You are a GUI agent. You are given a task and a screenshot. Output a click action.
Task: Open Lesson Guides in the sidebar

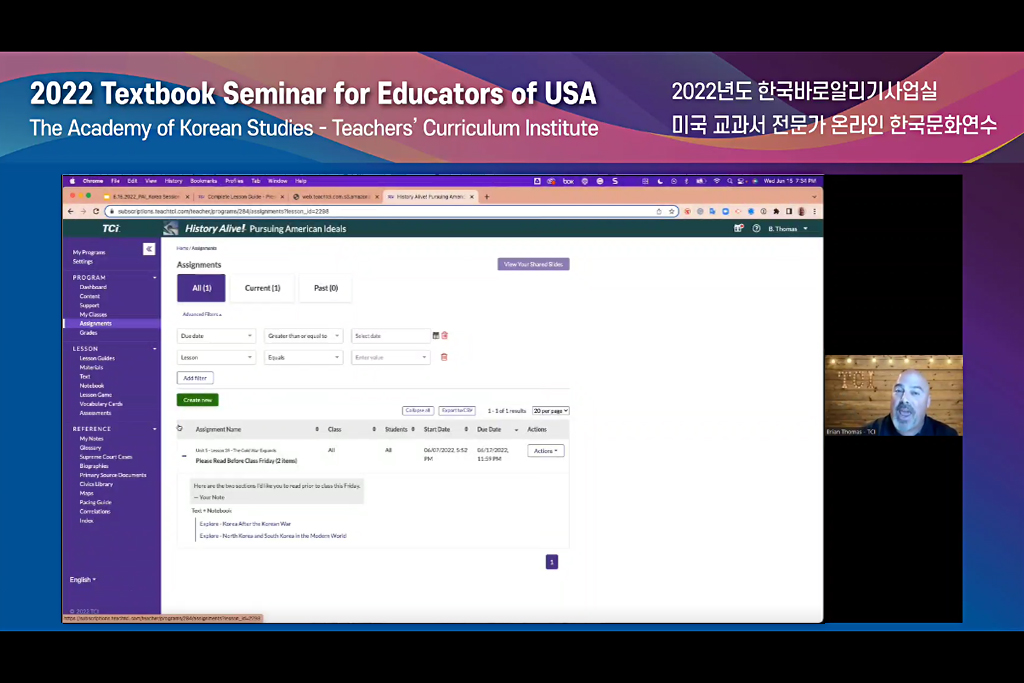(97, 358)
